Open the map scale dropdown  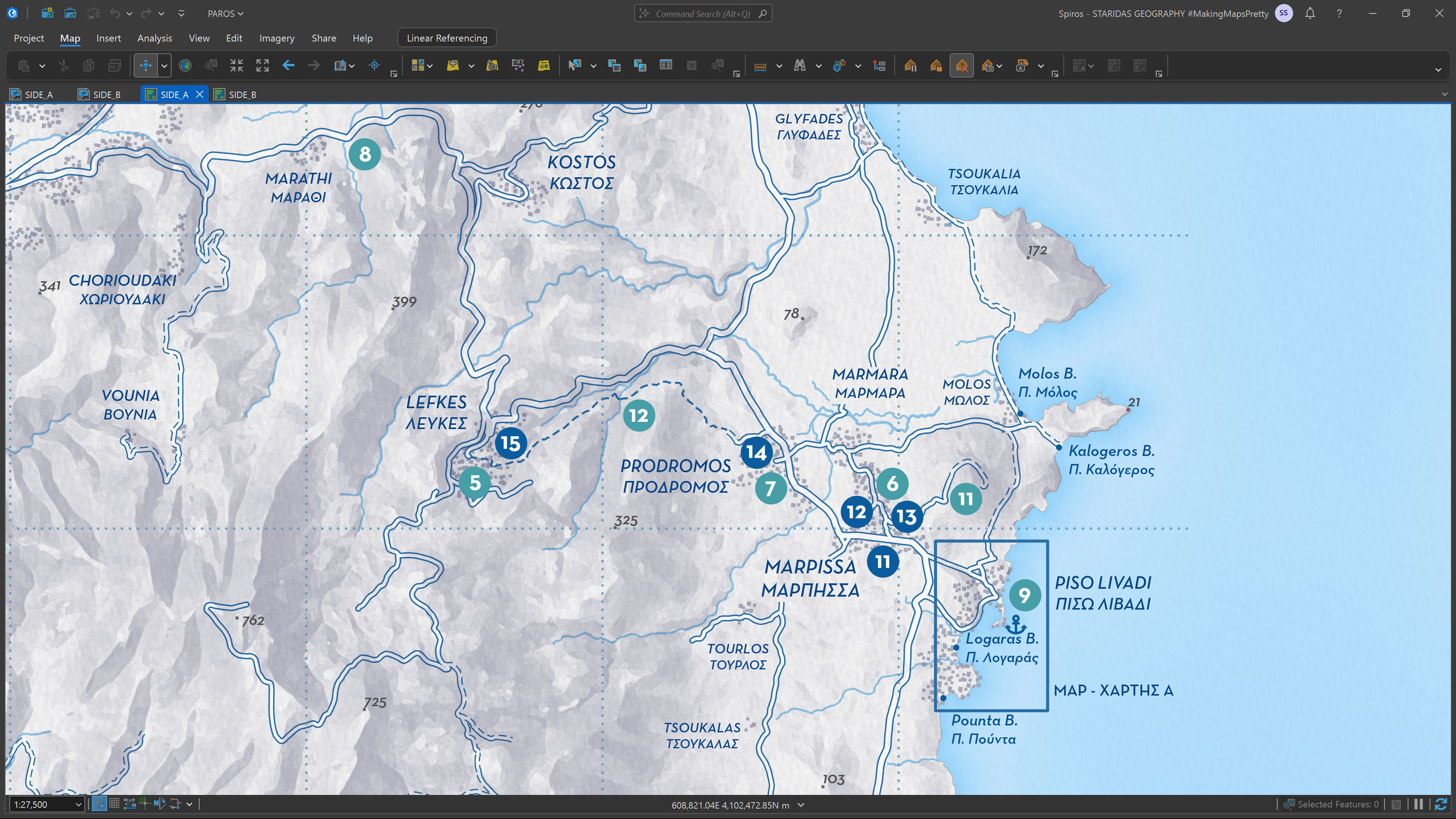point(78,804)
